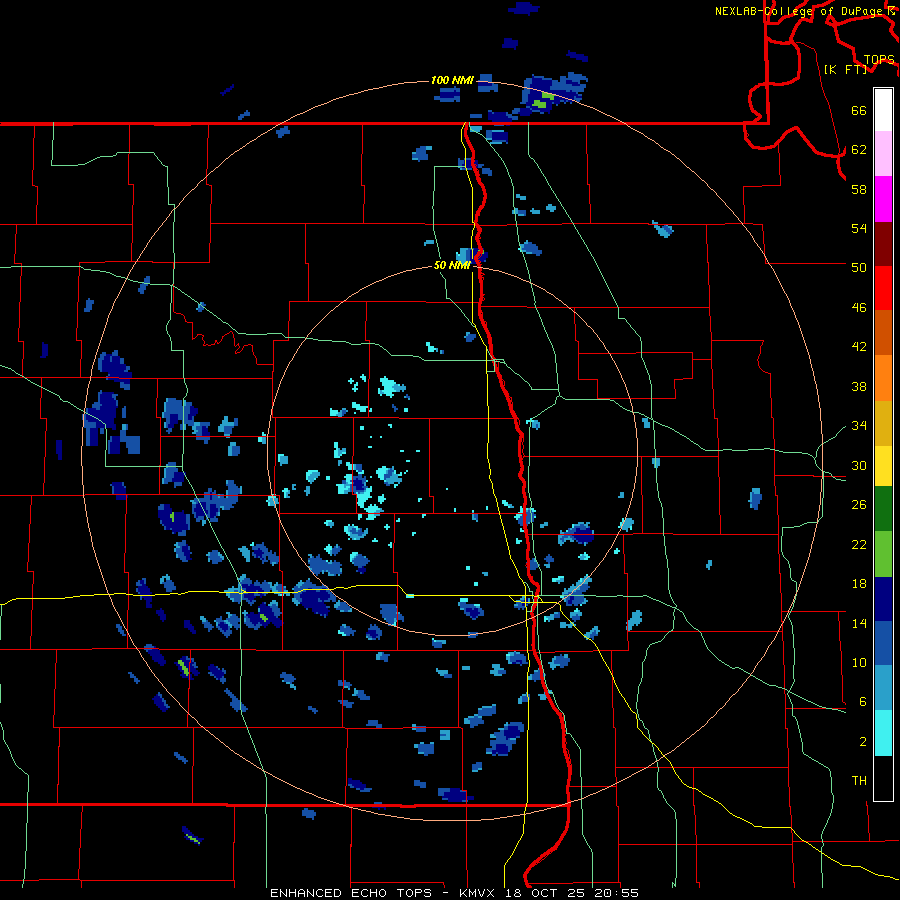
Task: Click the magenta legend swatch
Action: (x=883, y=199)
